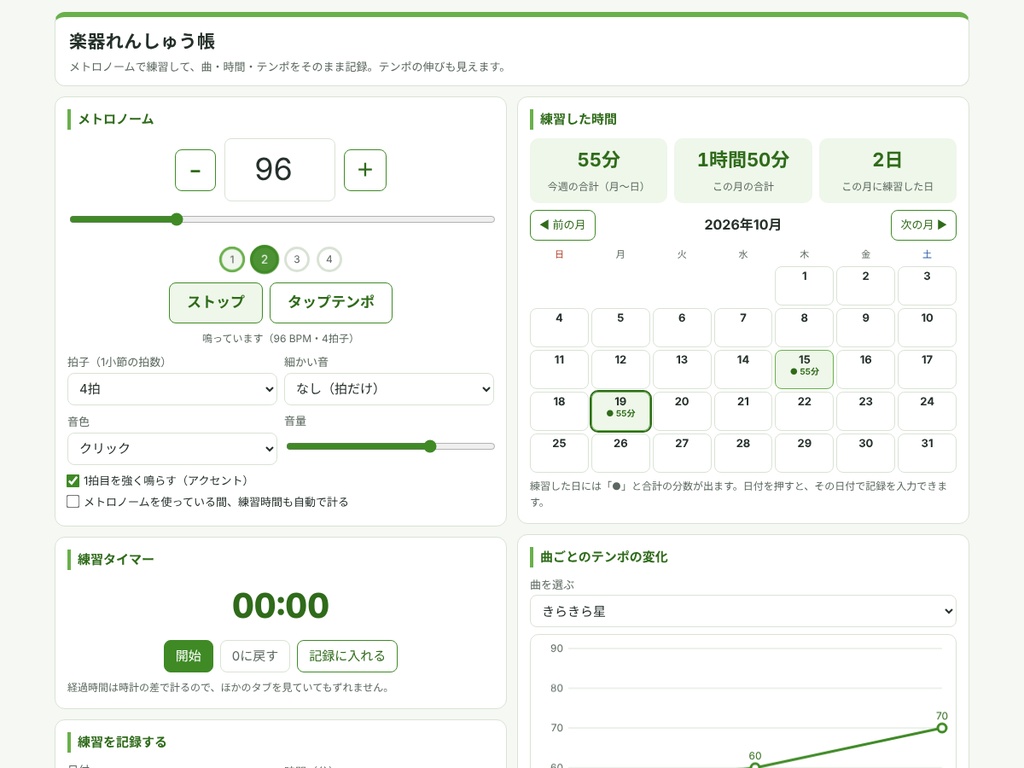This screenshot has width=1024, height=768.
Task: Click the 00:00 timer display
Action: click(281, 605)
